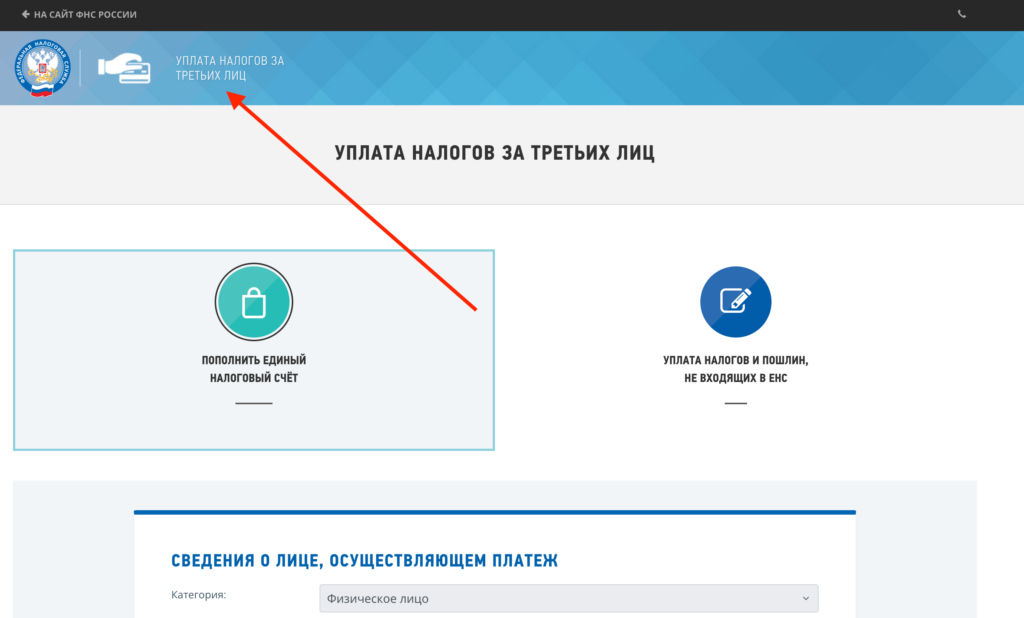Click the vertical divider between header logos
The height and width of the screenshot is (618, 1024).
pos(81,68)
